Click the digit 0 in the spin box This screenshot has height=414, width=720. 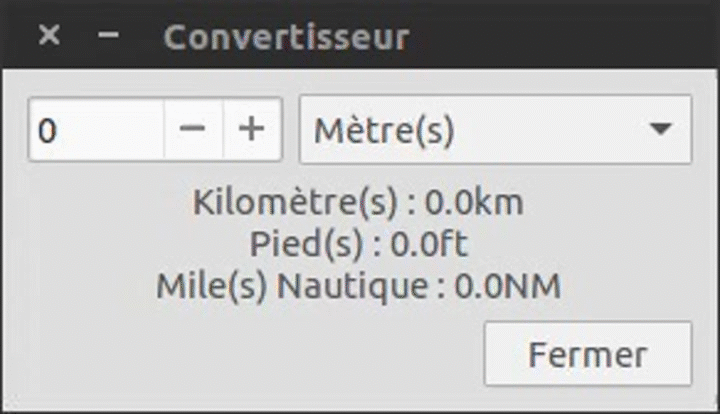pos(47,130)
